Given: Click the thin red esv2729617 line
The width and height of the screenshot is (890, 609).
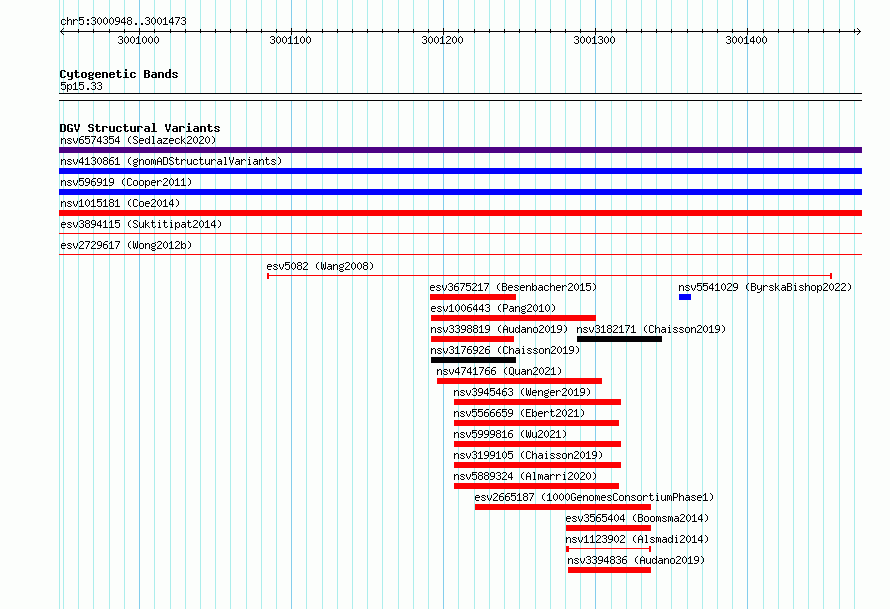Looking at the screenshot, I should pyautogui.click(x=460, y=255).
